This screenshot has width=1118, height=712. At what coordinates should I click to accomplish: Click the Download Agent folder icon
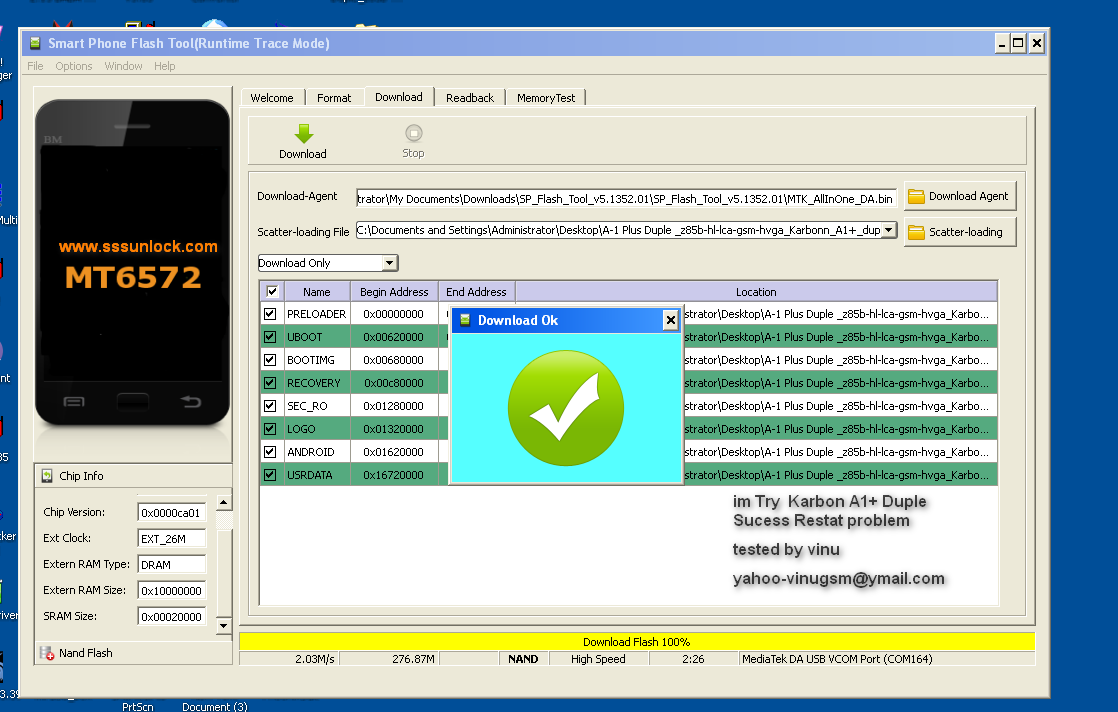[916, 196]
